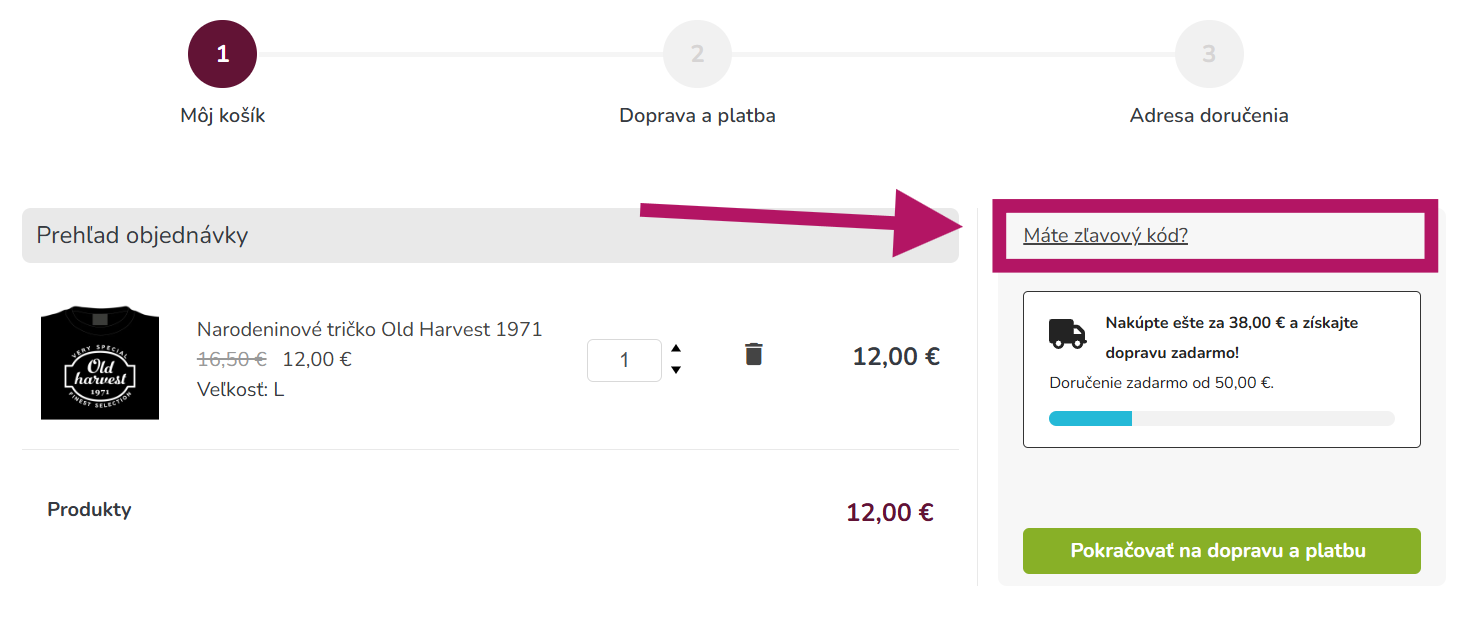Image resolution: width=1460 pixels, height=618 pixels.
Task: Decrease quantity with the down arrow
Action: tap(676, 370)
